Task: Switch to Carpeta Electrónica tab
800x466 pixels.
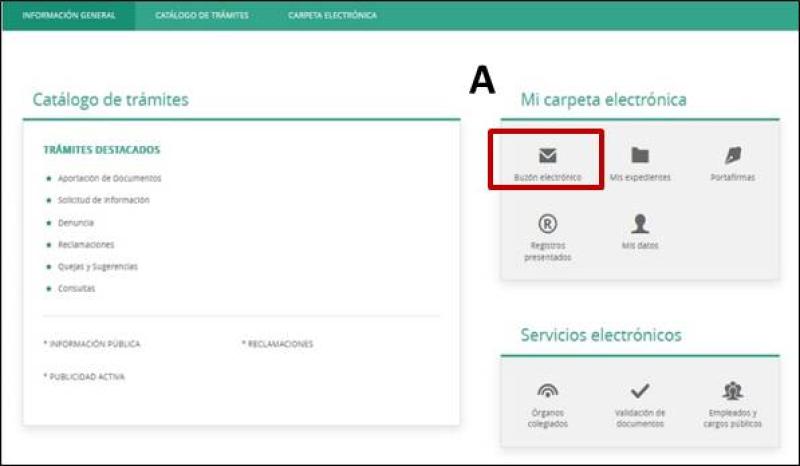Action: click(x=332, y=16)
